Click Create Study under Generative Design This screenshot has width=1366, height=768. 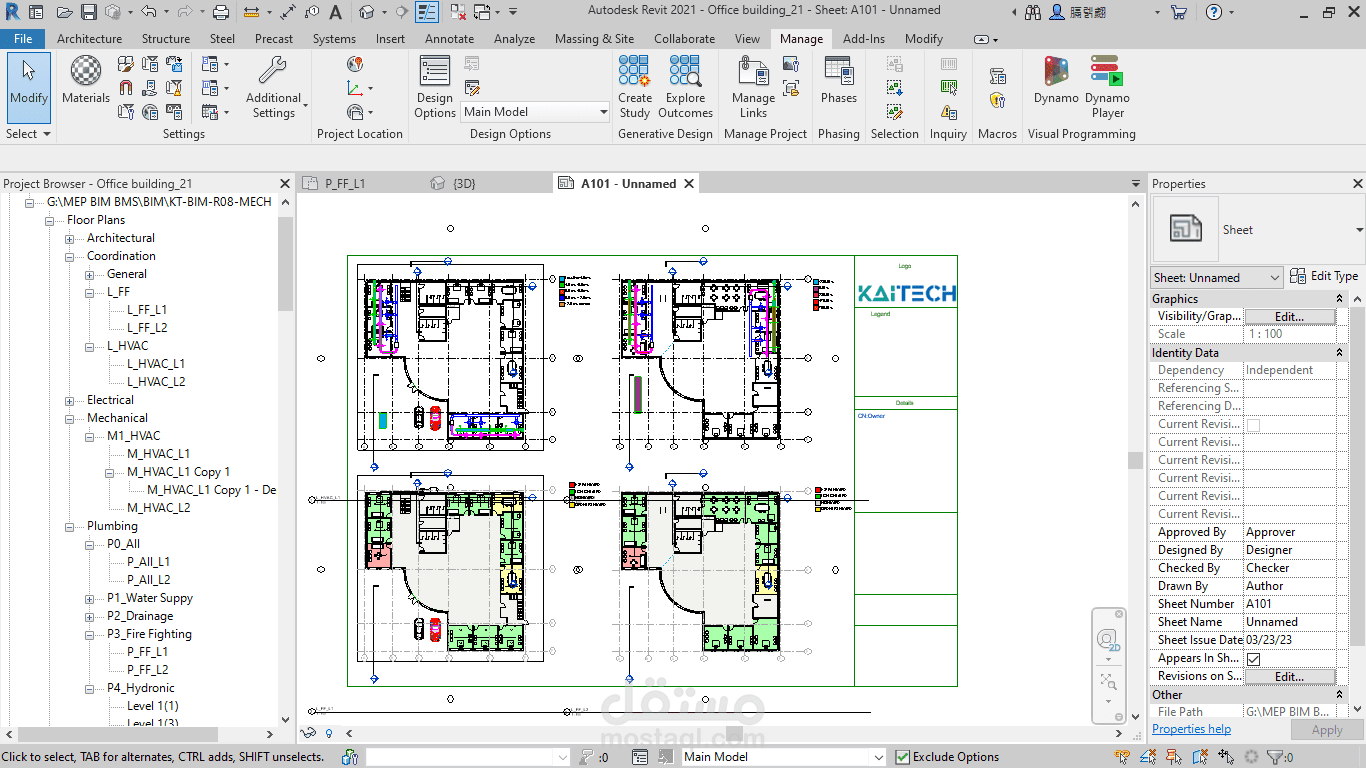[x=634, y=85]
